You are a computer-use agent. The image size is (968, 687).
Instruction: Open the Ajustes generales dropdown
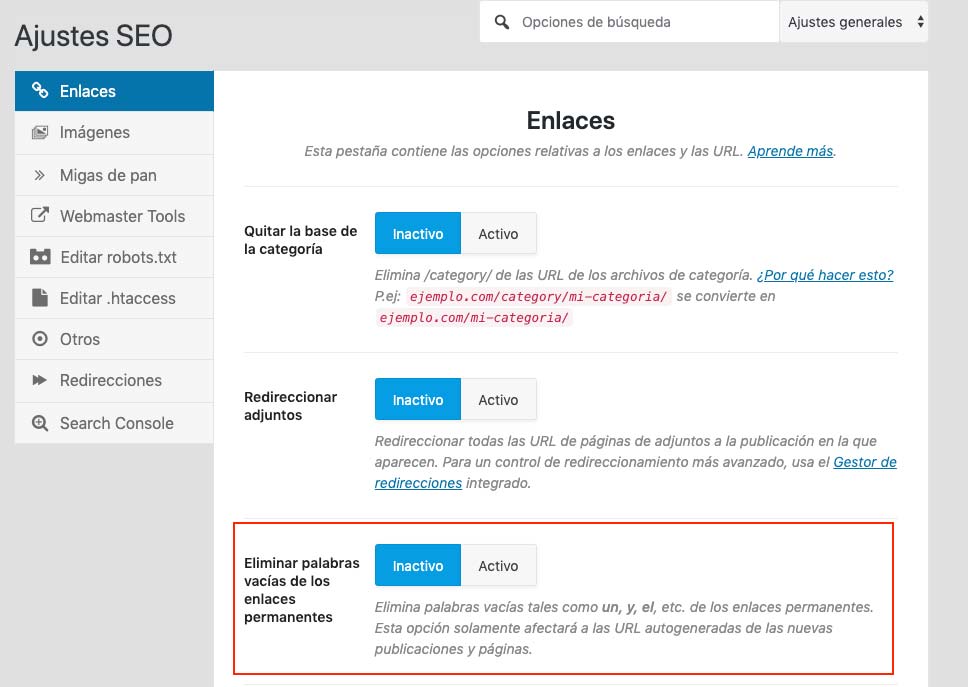854,22
